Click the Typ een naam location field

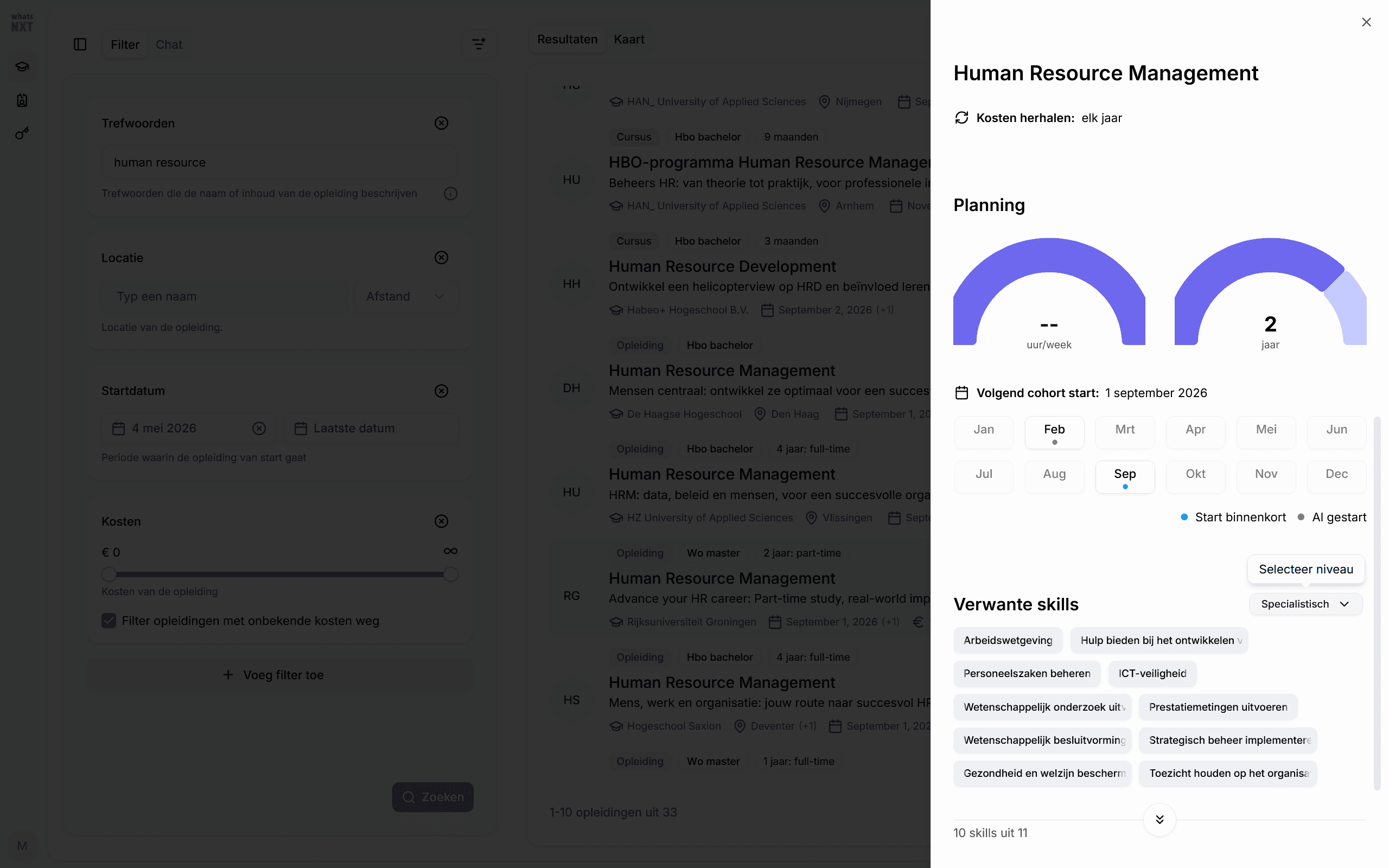click(225, 296)
